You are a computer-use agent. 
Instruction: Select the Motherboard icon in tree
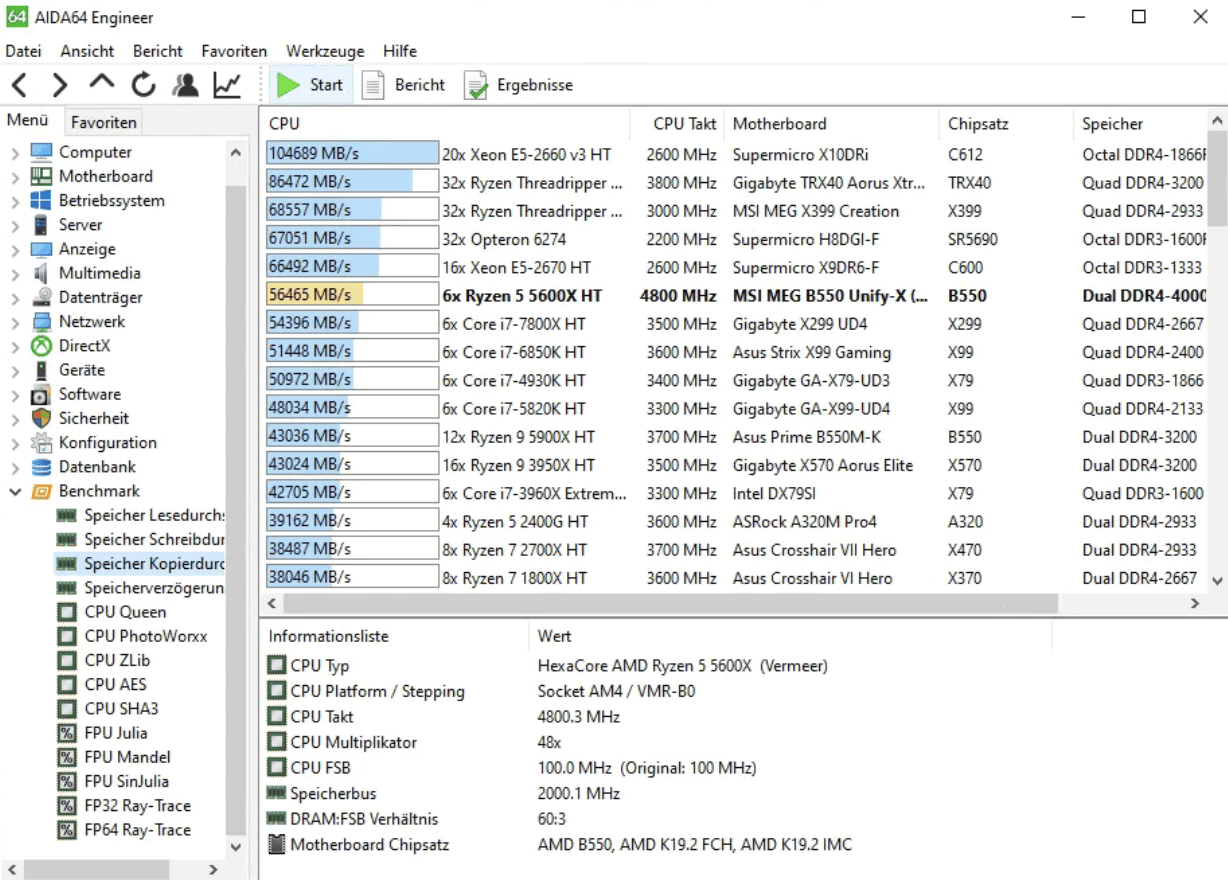41,176
